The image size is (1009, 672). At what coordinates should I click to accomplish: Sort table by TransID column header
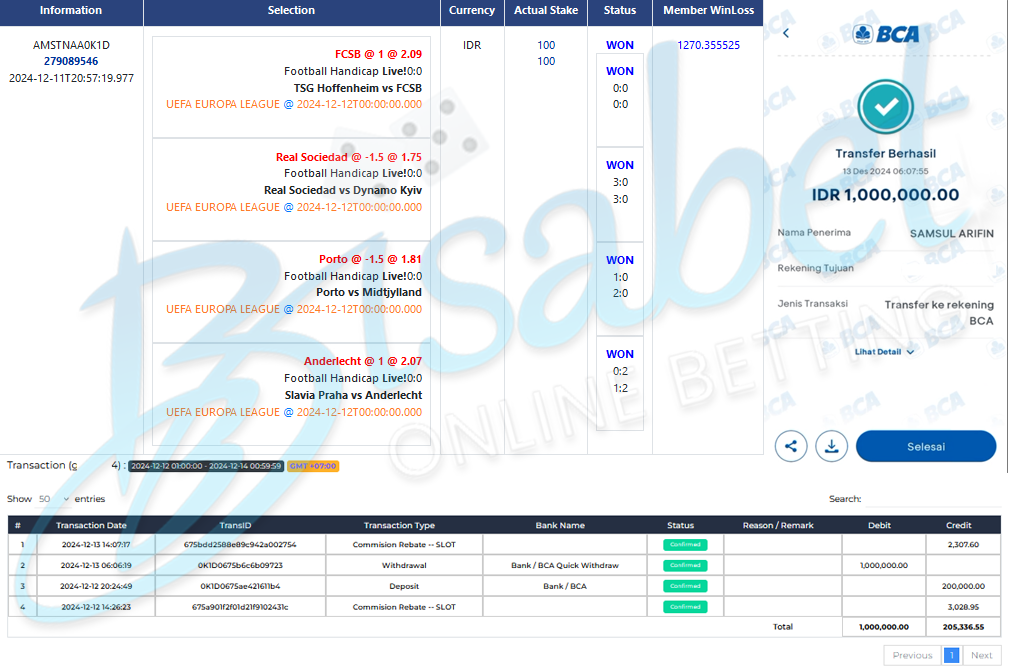[x=234, y=525]
